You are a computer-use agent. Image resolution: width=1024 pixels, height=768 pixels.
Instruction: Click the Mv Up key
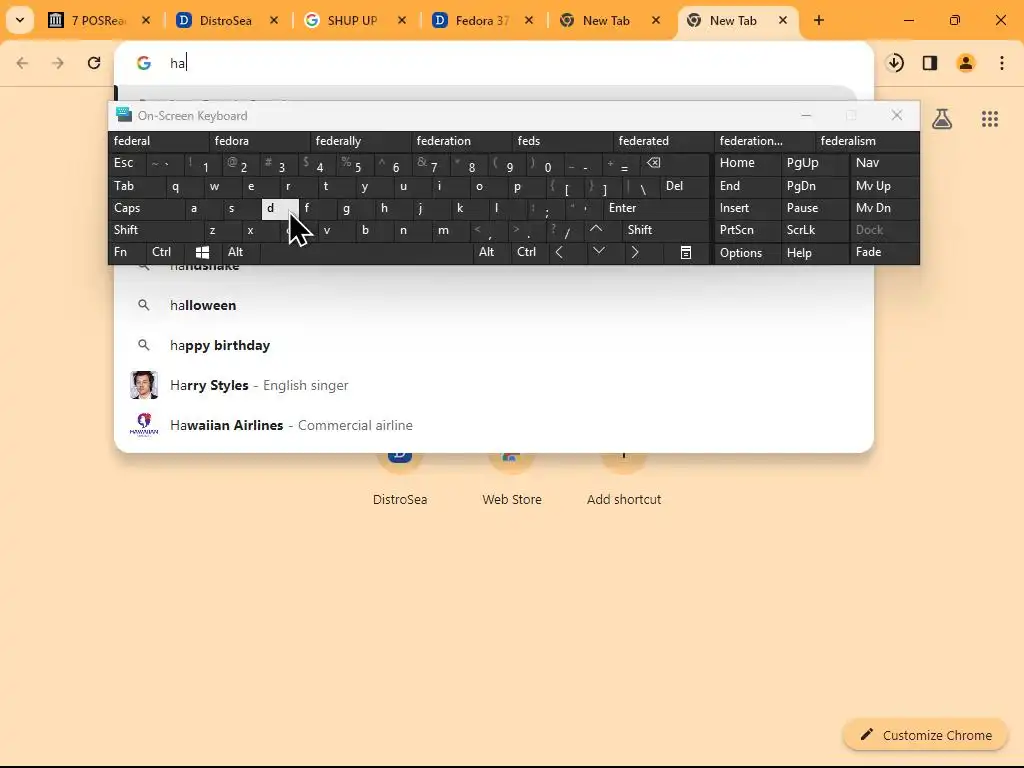click(884, 186)
